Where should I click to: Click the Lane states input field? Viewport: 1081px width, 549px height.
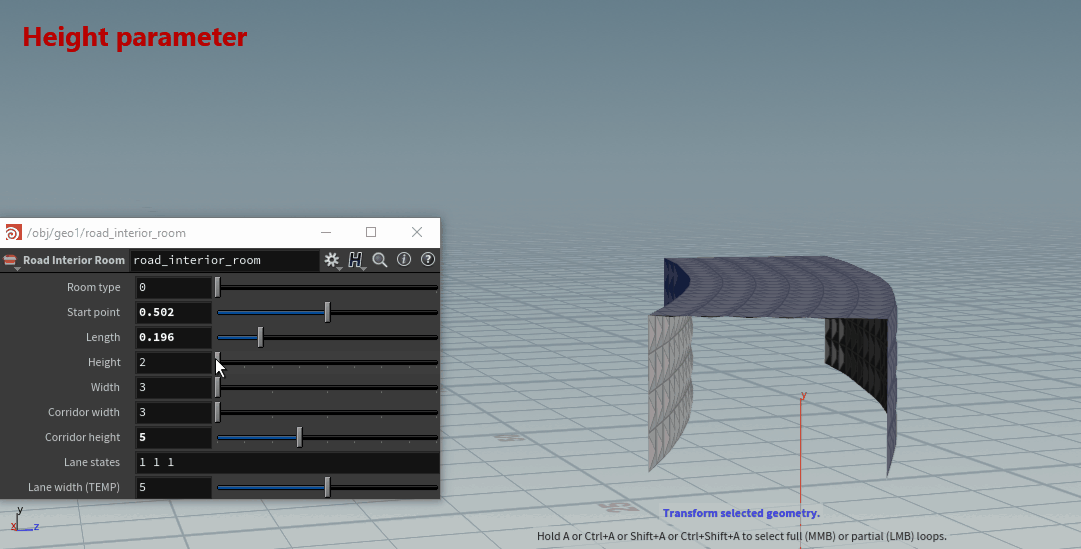pyautogui.click(x=286, y=462)
